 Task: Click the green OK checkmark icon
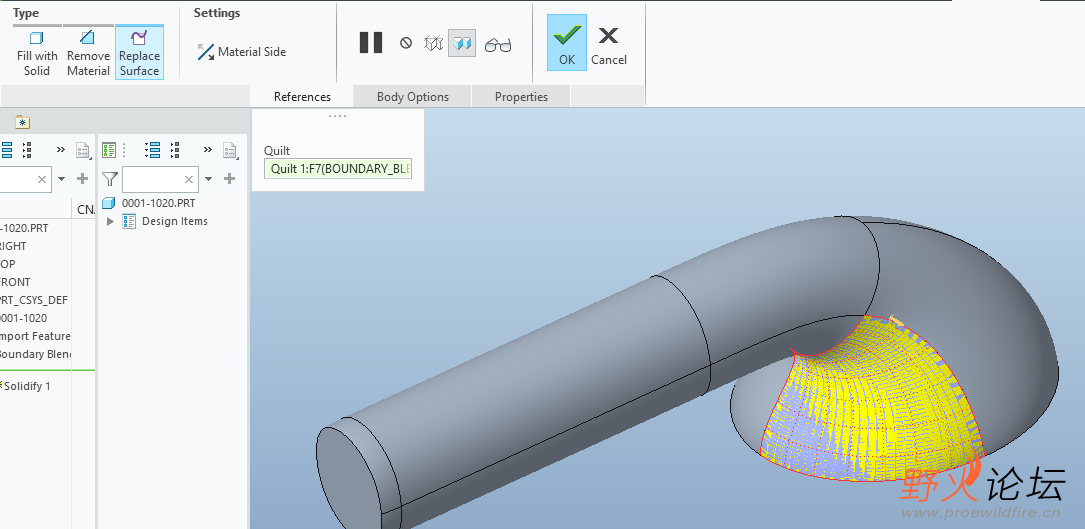pos(567,35)
